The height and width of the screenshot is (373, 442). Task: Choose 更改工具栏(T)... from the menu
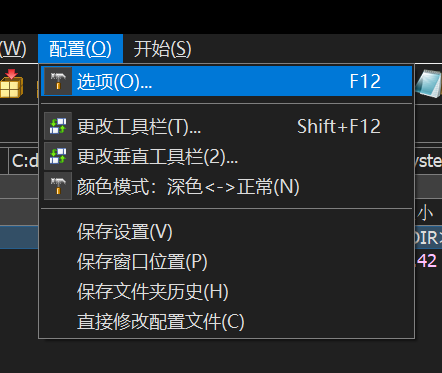coord(226,126)
